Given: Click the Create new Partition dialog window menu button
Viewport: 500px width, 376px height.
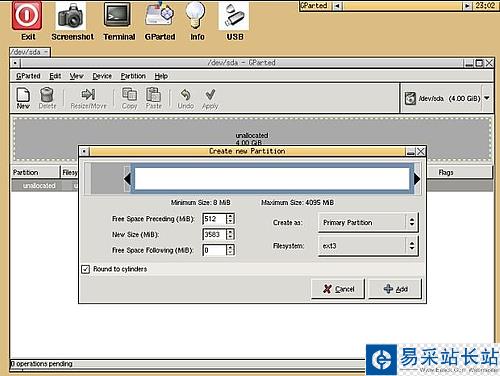Looking at the screenshot, I should click(x=85, y=152).
